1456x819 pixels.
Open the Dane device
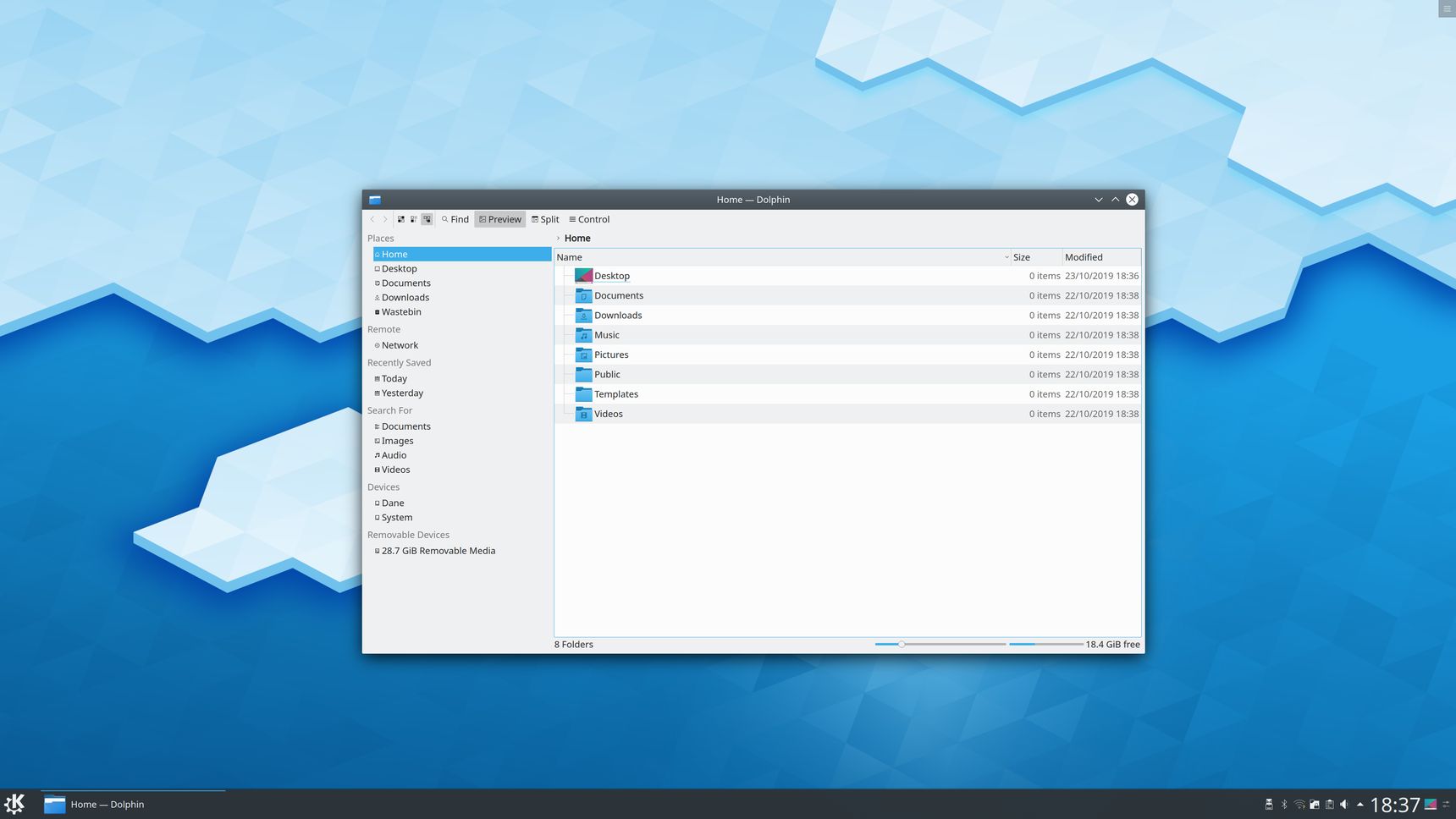[x=462, y=503]
